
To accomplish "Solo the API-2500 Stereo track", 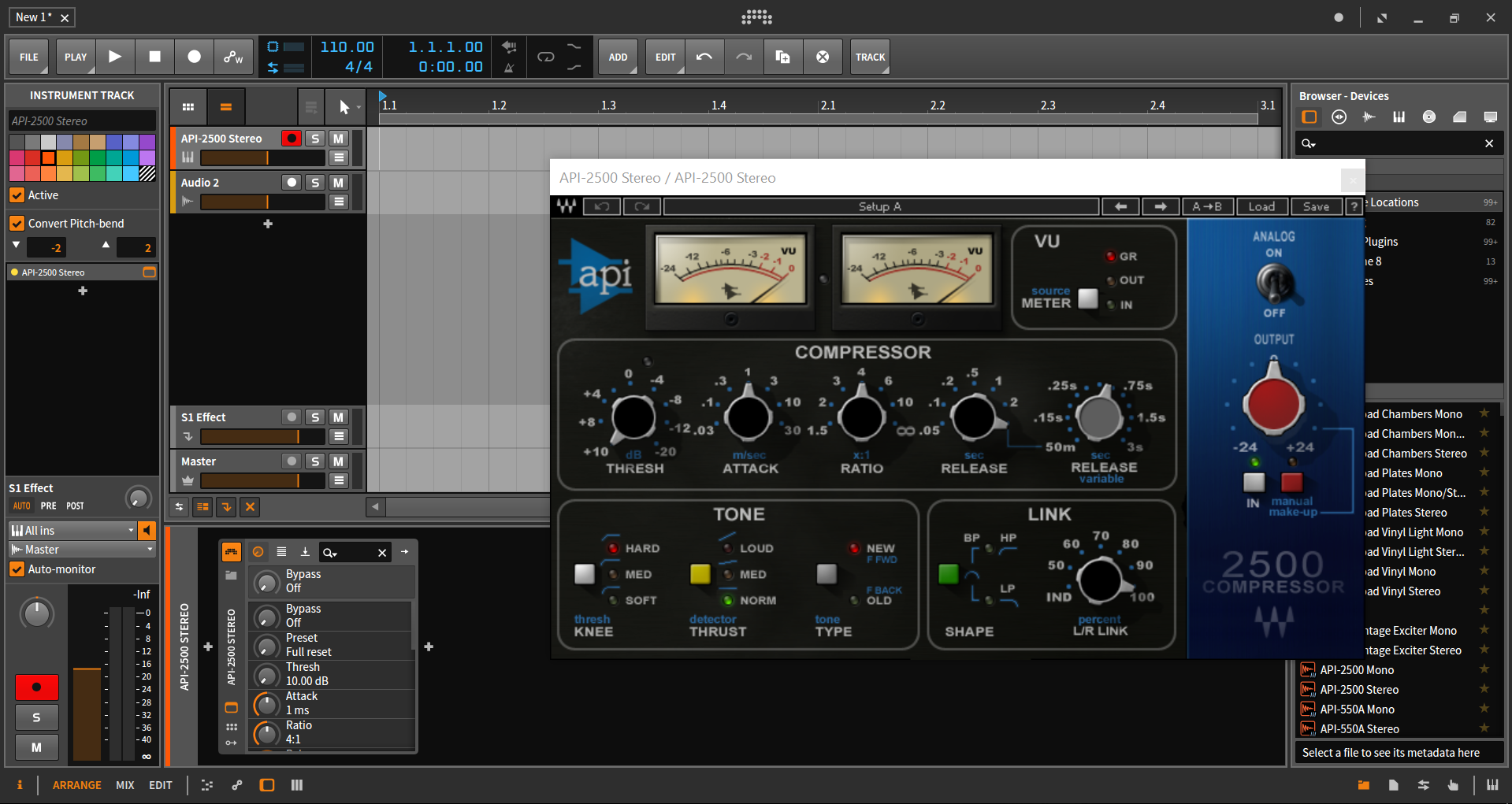I will pyautogui.click(x=315, y=139).
